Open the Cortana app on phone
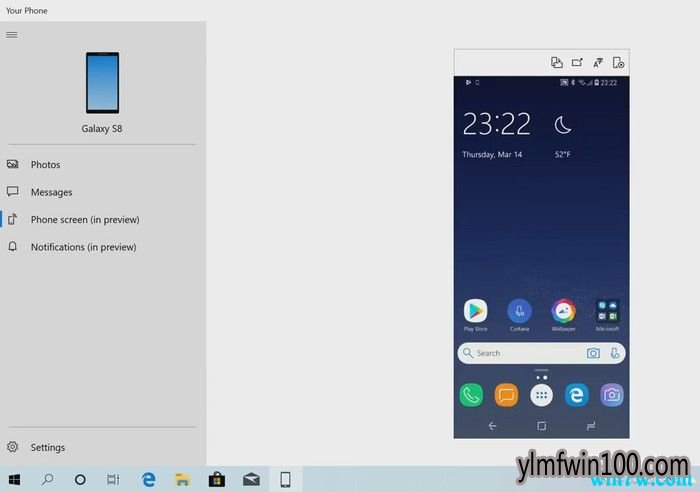700x492 pixels. click(x=519, y=315)
